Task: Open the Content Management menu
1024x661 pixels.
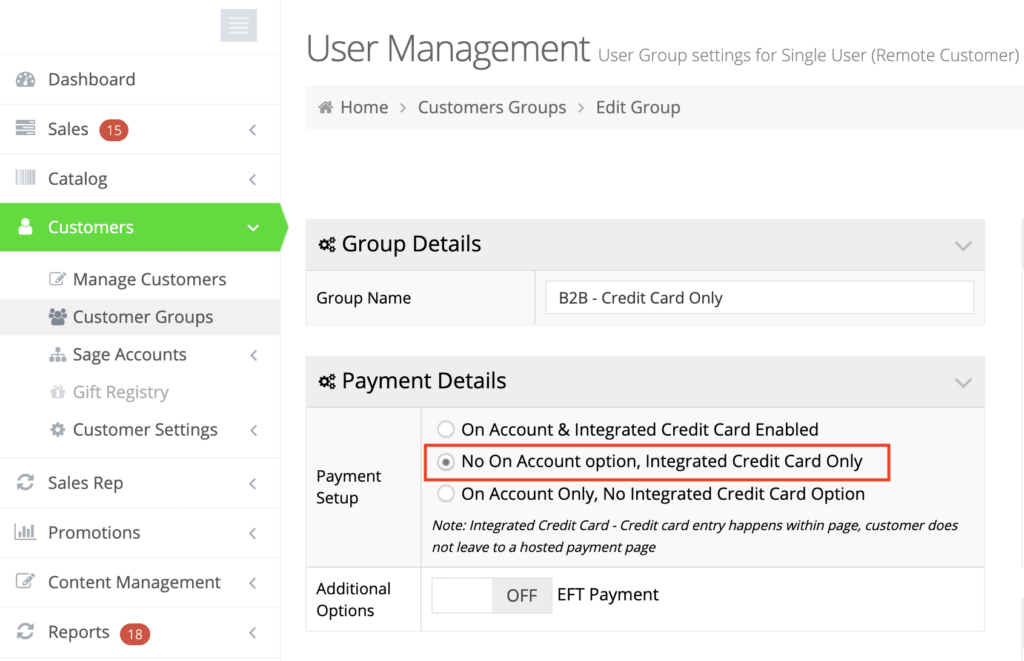Action: tap(134, 583)
